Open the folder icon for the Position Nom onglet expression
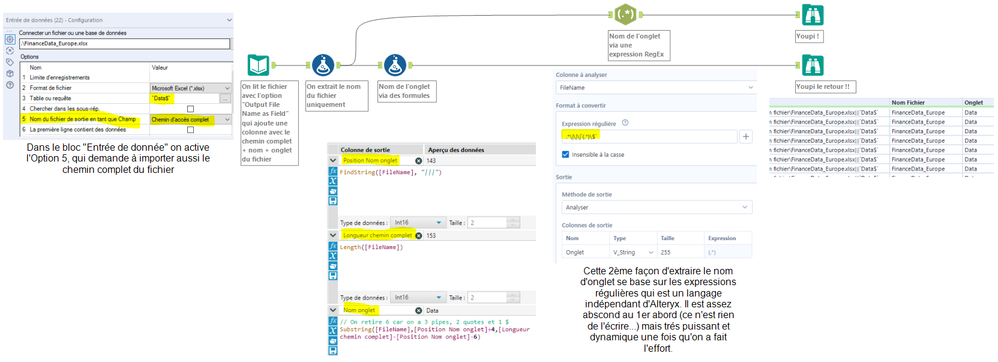The width and height of the screenshot is (998, 362). tap(333, 191)
